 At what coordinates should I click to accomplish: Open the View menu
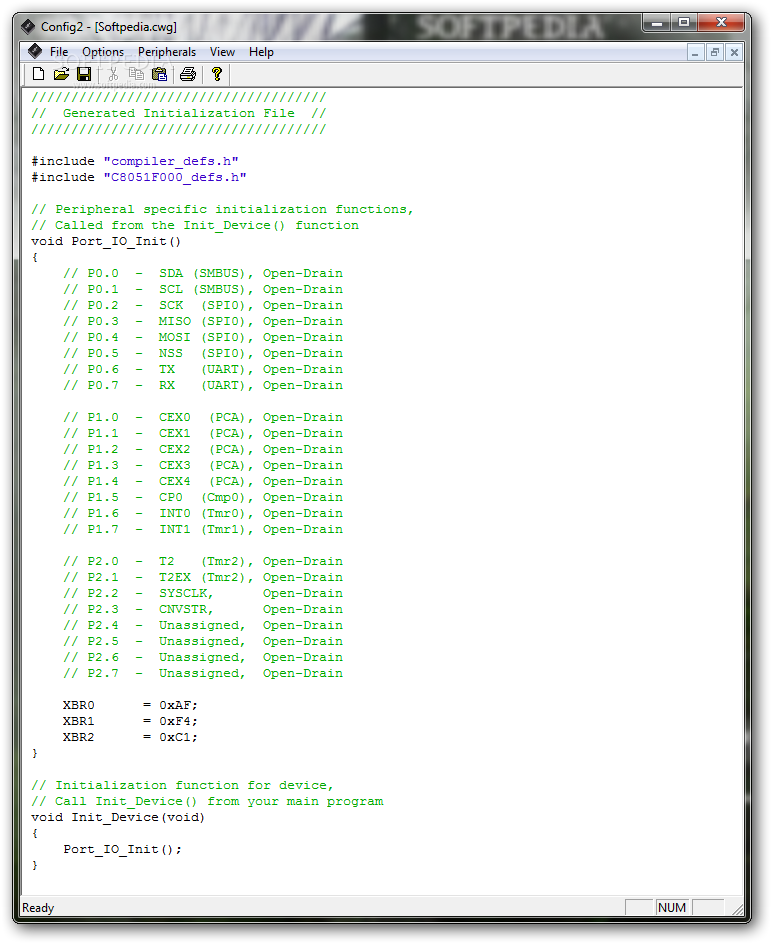[x=222, y=52]
